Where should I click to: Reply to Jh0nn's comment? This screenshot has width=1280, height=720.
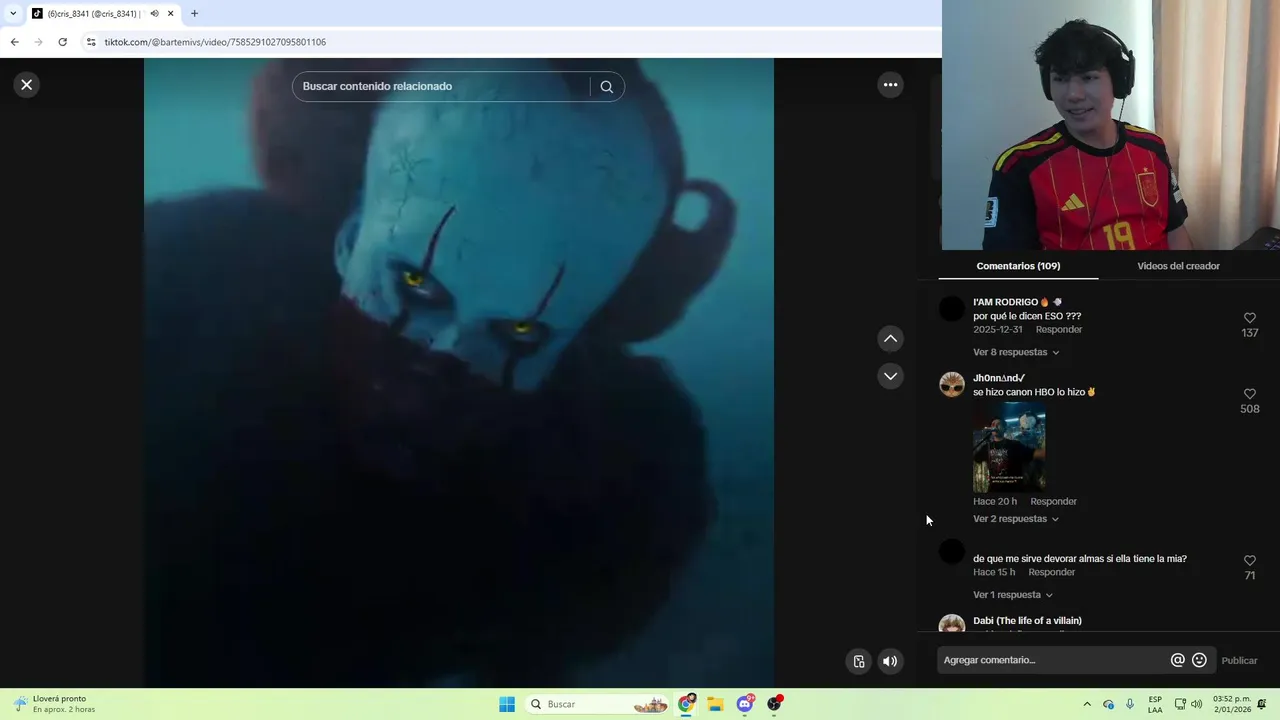(1053, 502)
